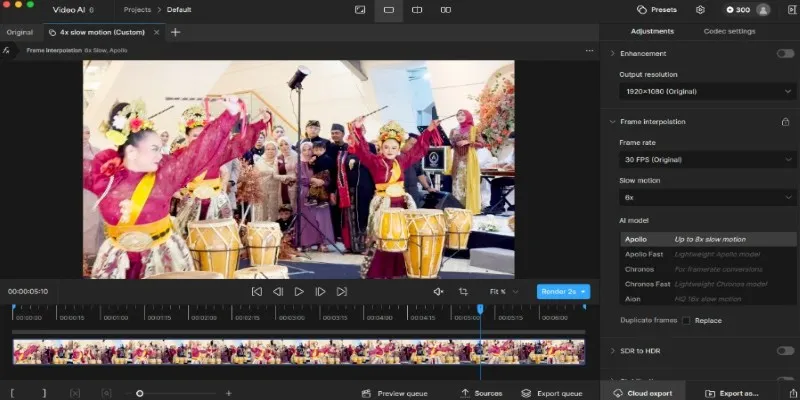Open the Frame rate dropdown
Screen dimensions: 800x400
point(708,160)
